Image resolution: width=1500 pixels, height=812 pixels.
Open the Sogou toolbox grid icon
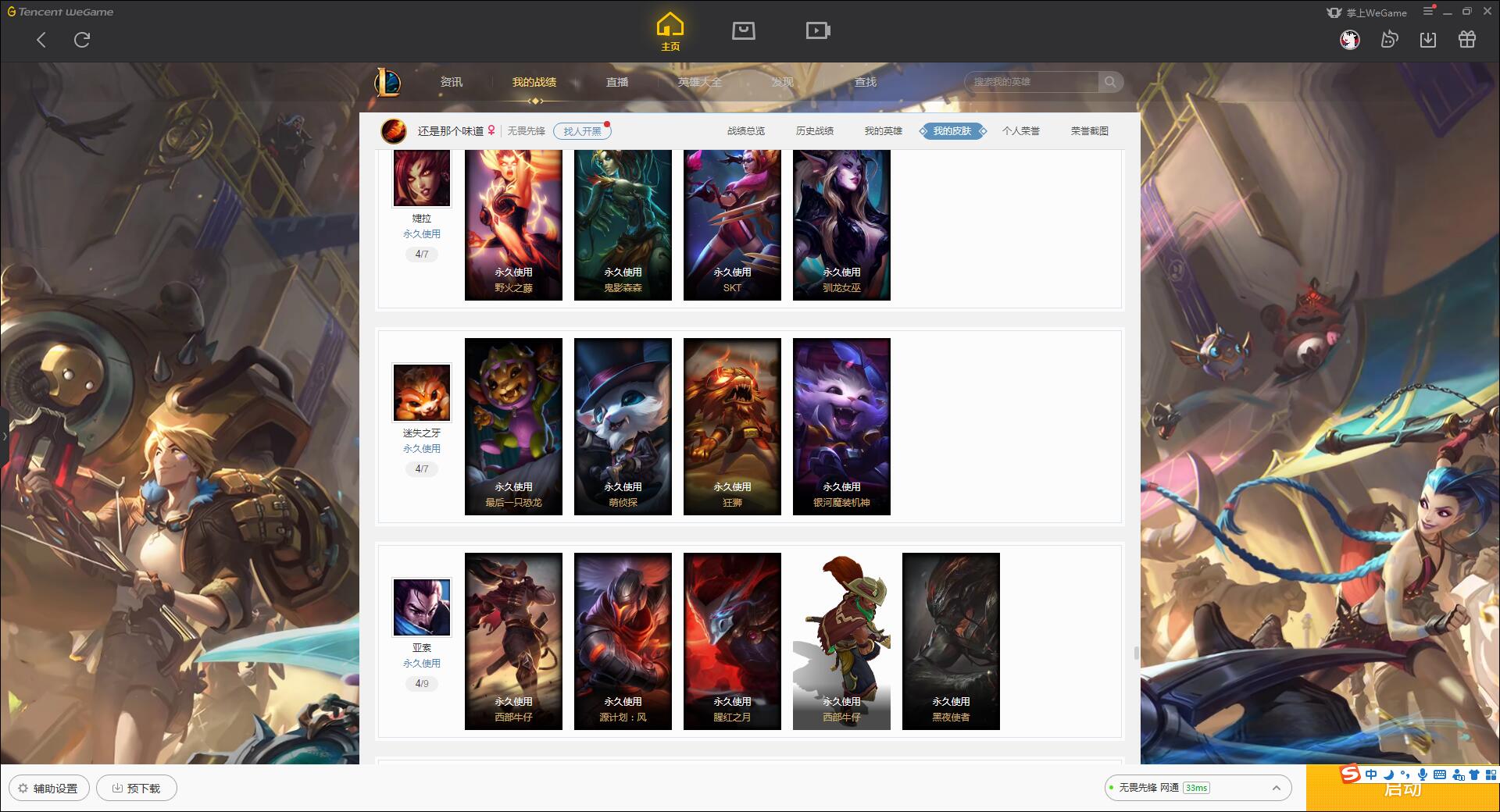(x=1491, y=775)
